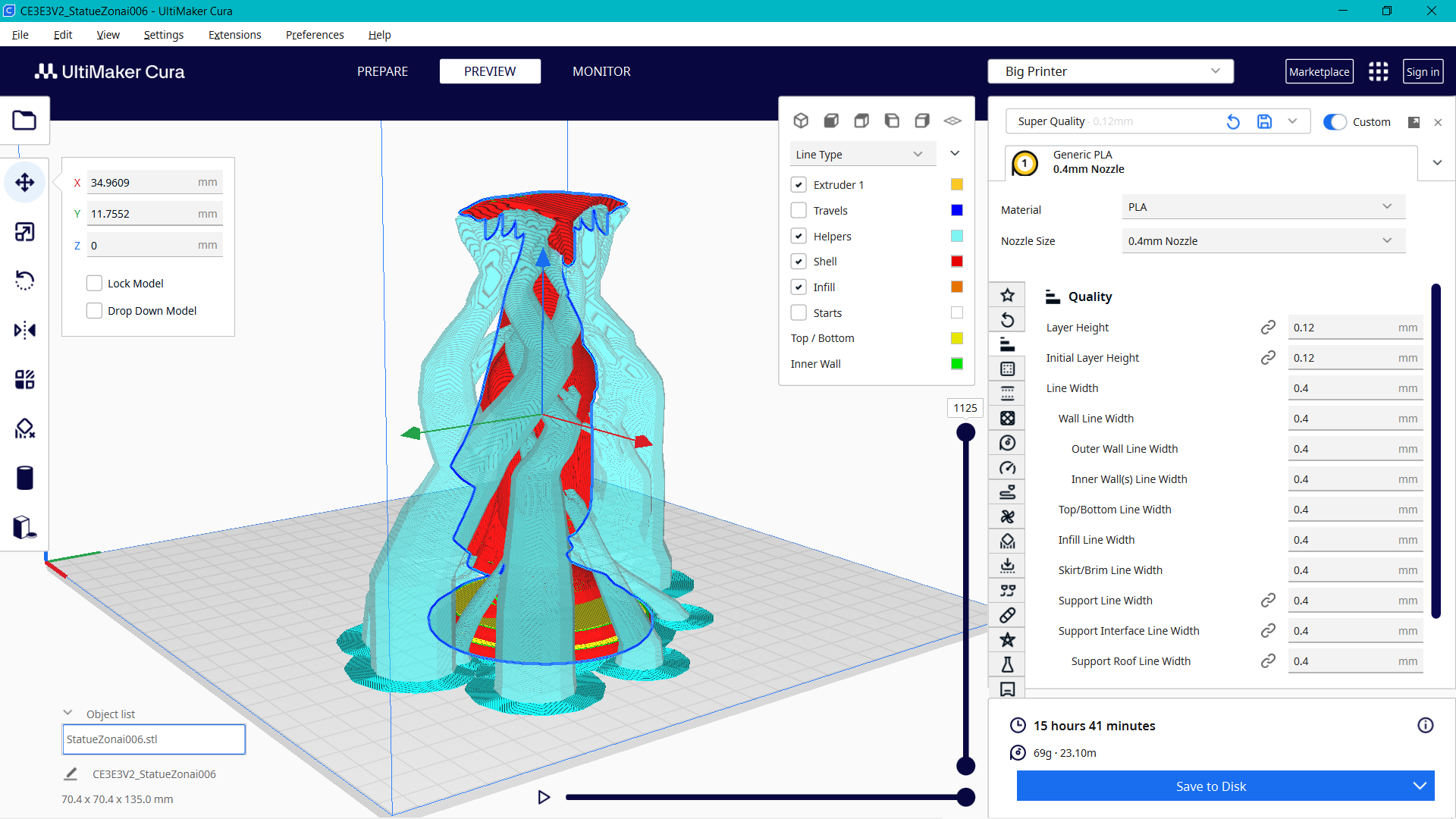Open the Support Blocker tool
This screenshot has width=1456, height=819.
25,428
